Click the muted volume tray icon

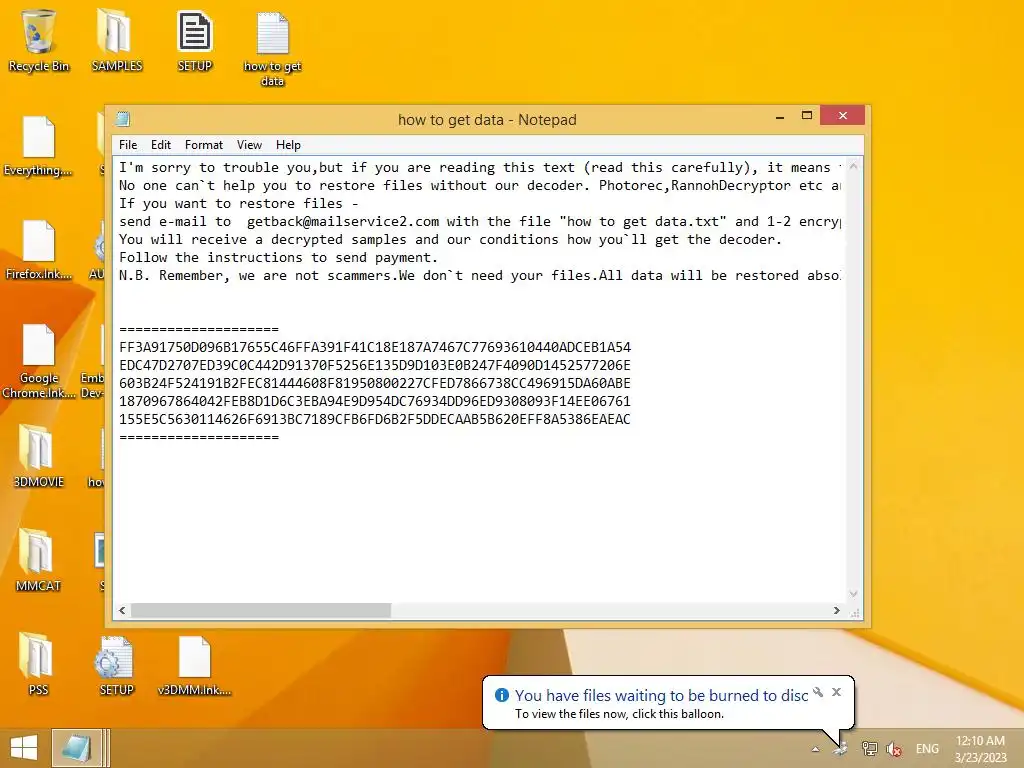pos(894,748)
